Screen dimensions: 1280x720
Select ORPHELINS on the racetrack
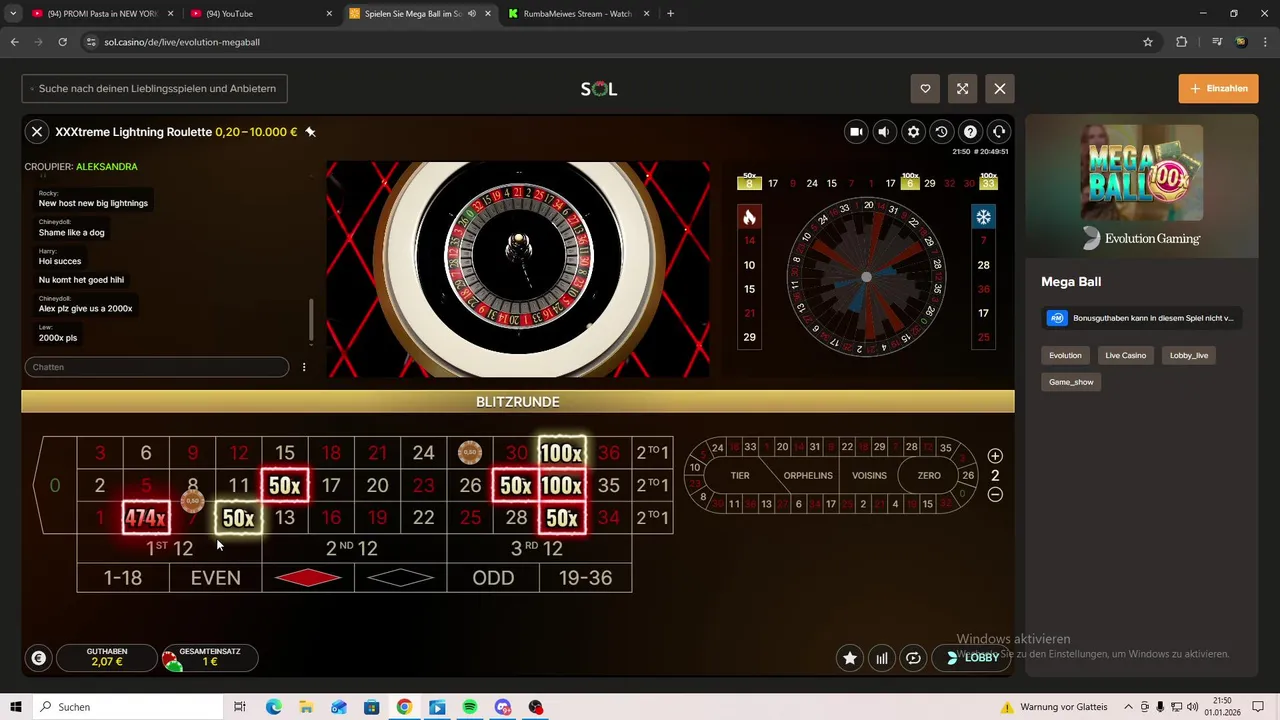[x=808, y=475]
